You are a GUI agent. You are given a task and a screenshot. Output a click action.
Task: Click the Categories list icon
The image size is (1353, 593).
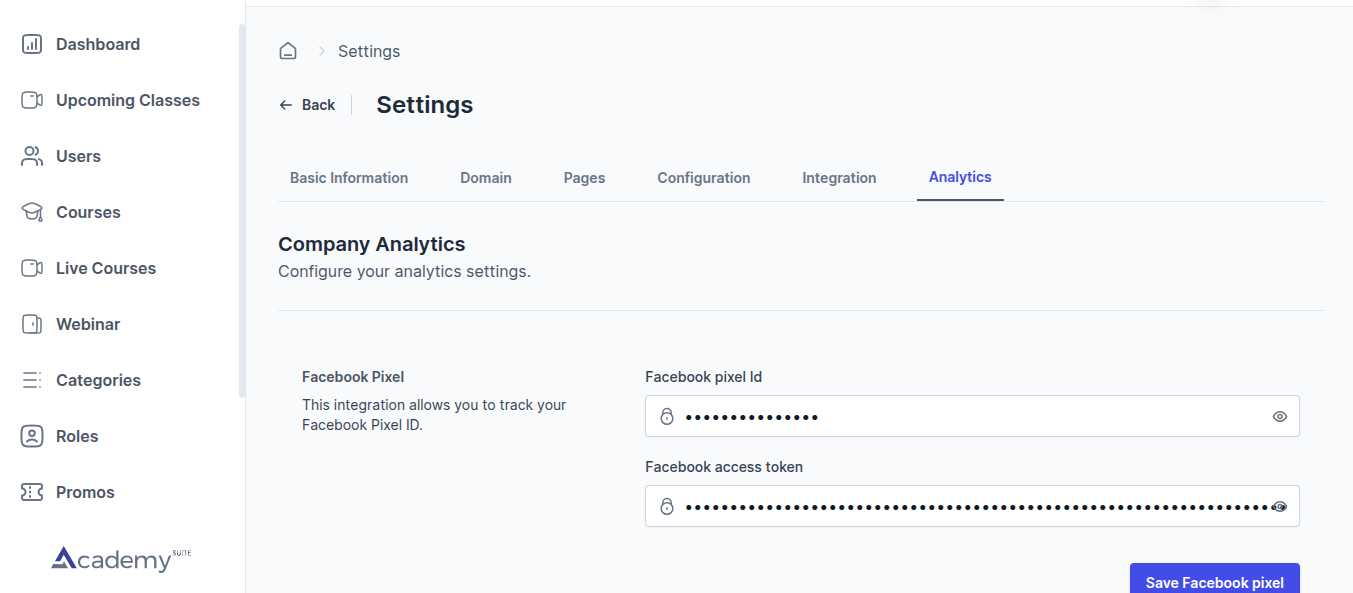(32, 380)
